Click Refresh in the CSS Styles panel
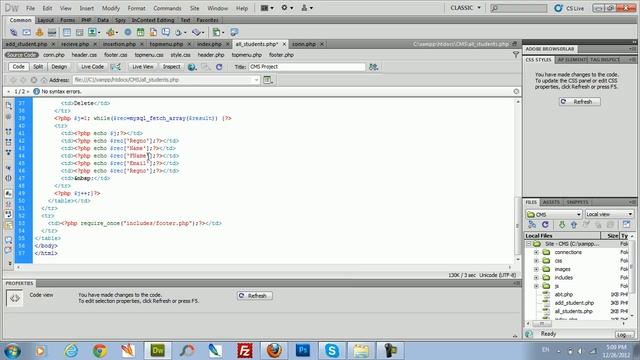The width and height of the screenshot is (640, 360). [580, 102]
